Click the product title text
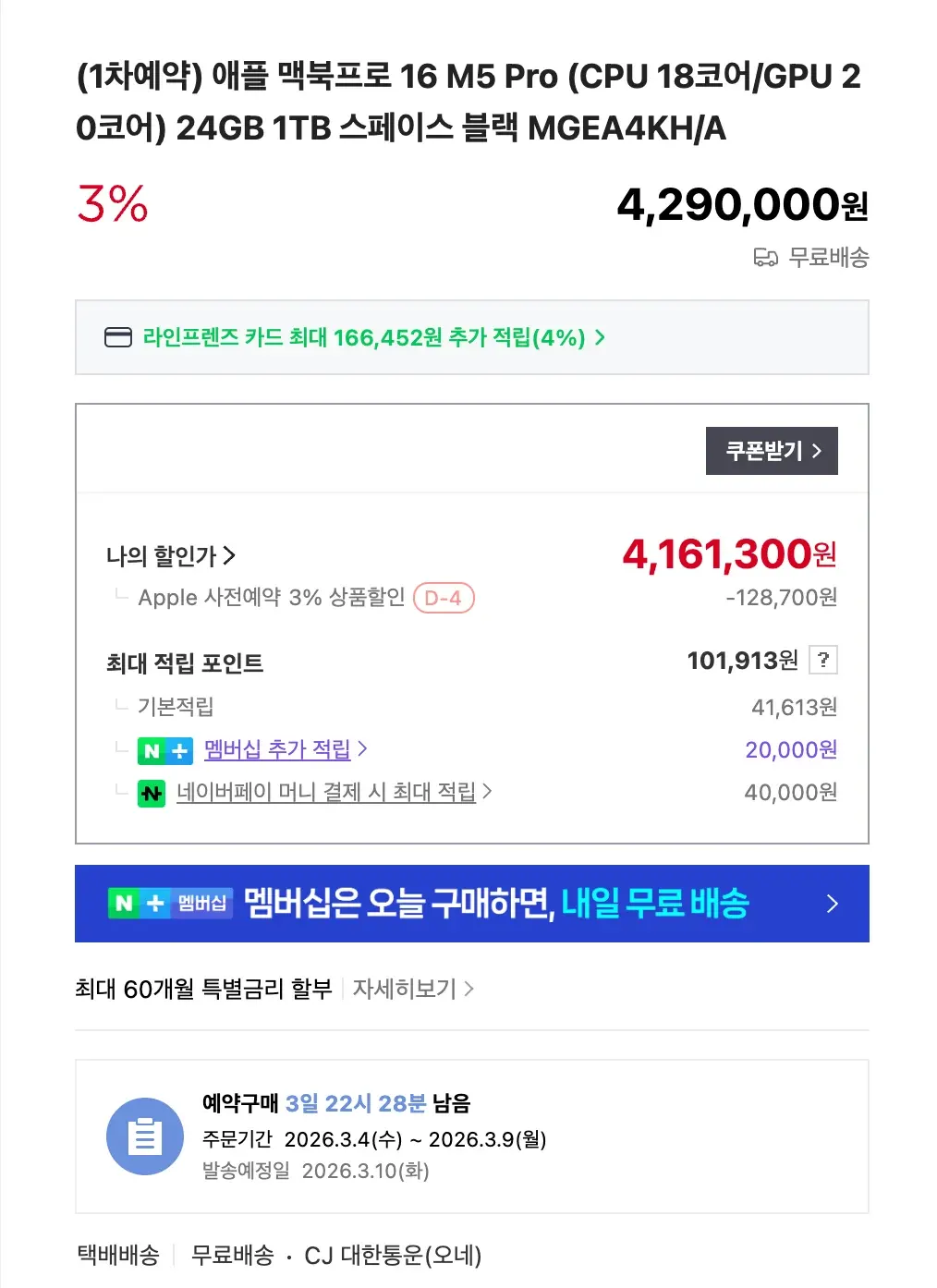 tap(468, 102)
